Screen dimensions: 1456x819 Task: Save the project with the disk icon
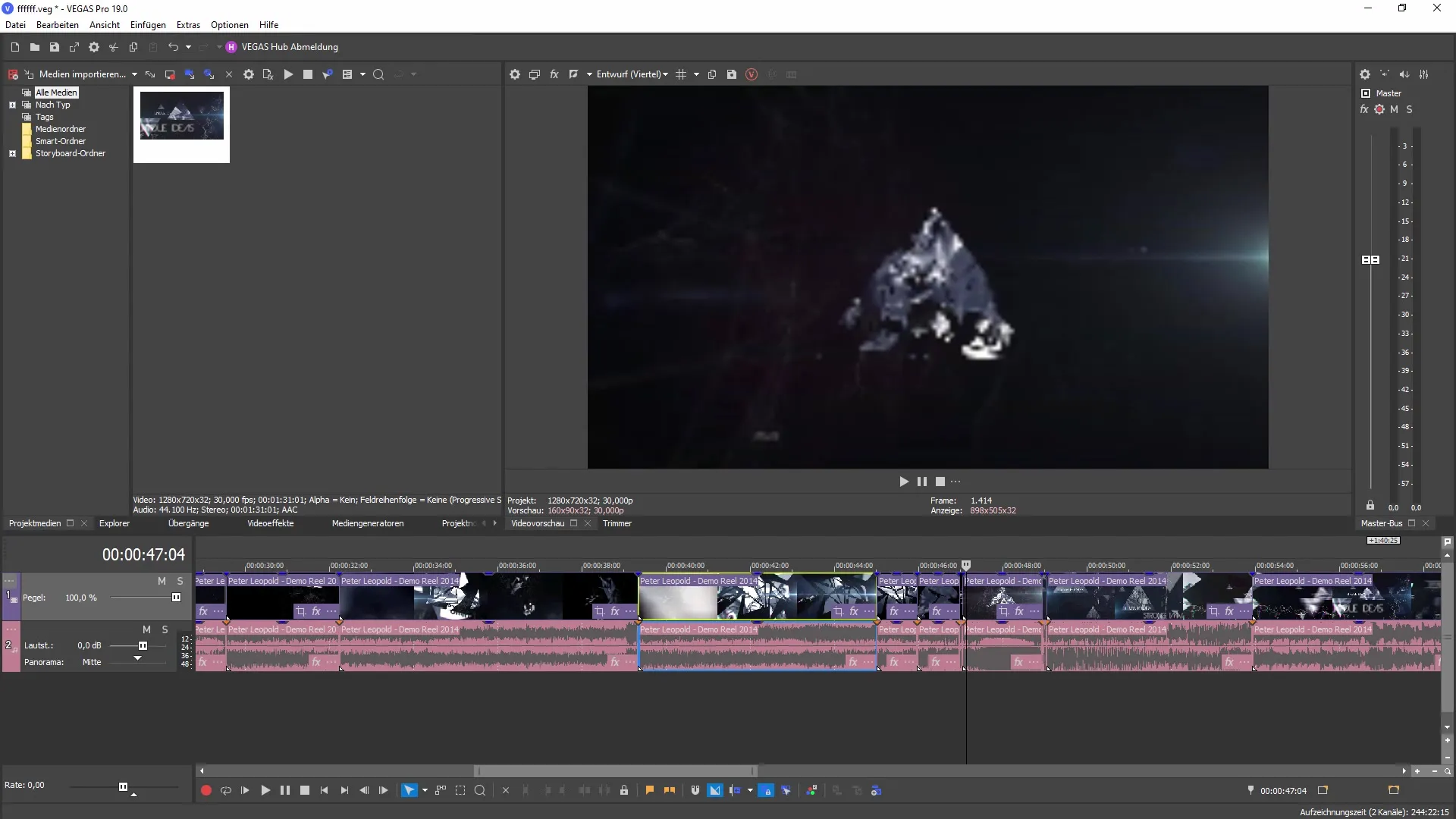tap(55, 47)
